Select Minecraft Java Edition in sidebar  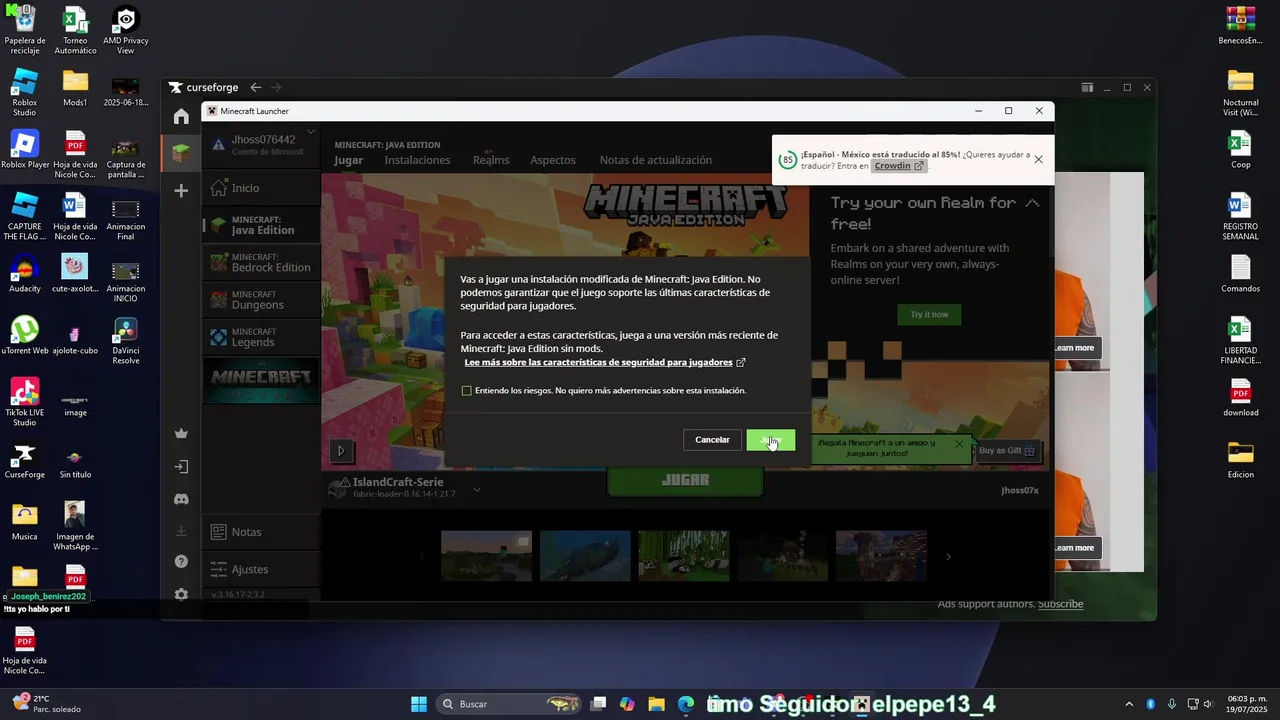[x=261, y=225]
